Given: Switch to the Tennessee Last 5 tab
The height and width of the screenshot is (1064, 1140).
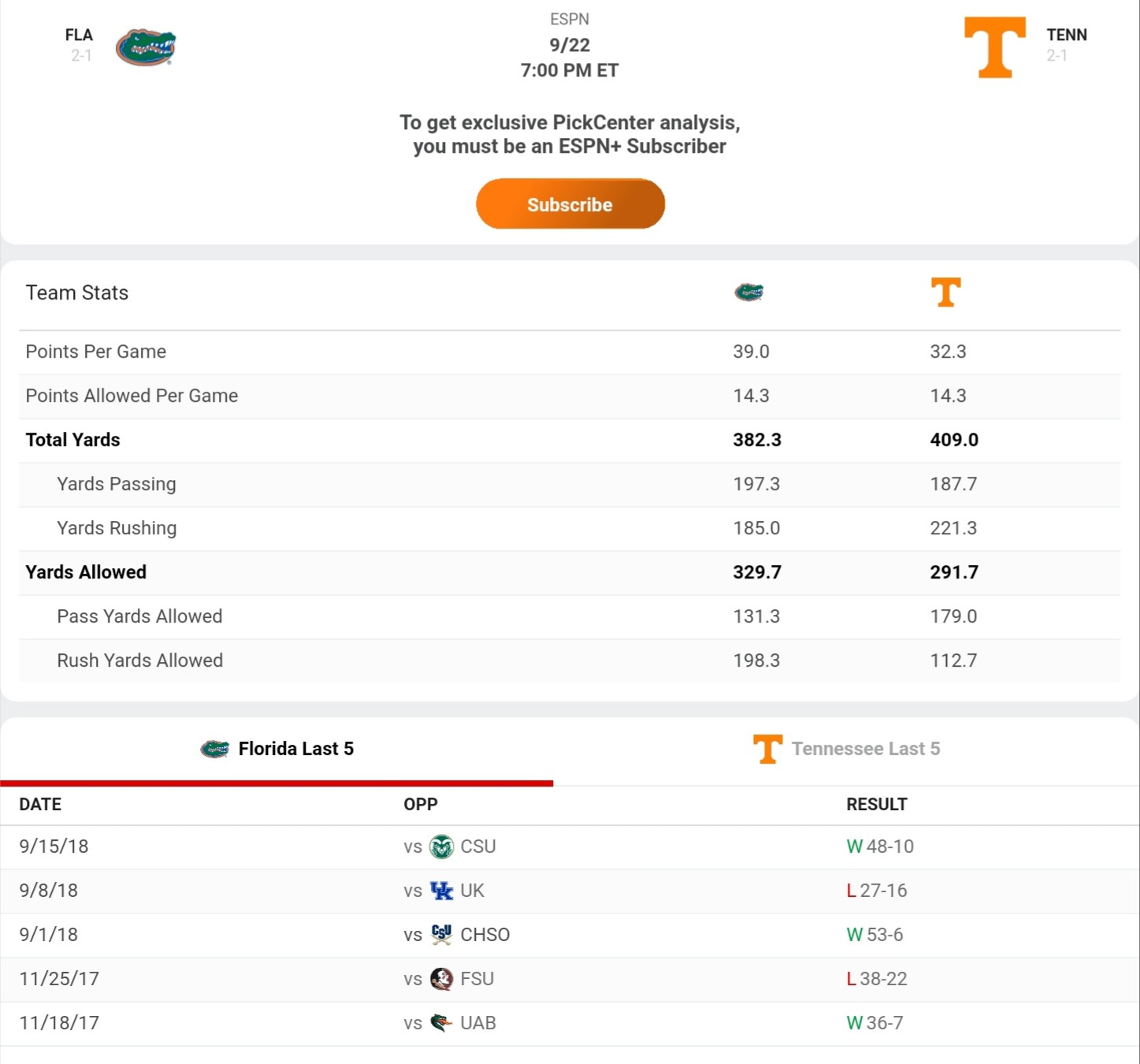Looking at the screenshot, I should tap(847, 749).
